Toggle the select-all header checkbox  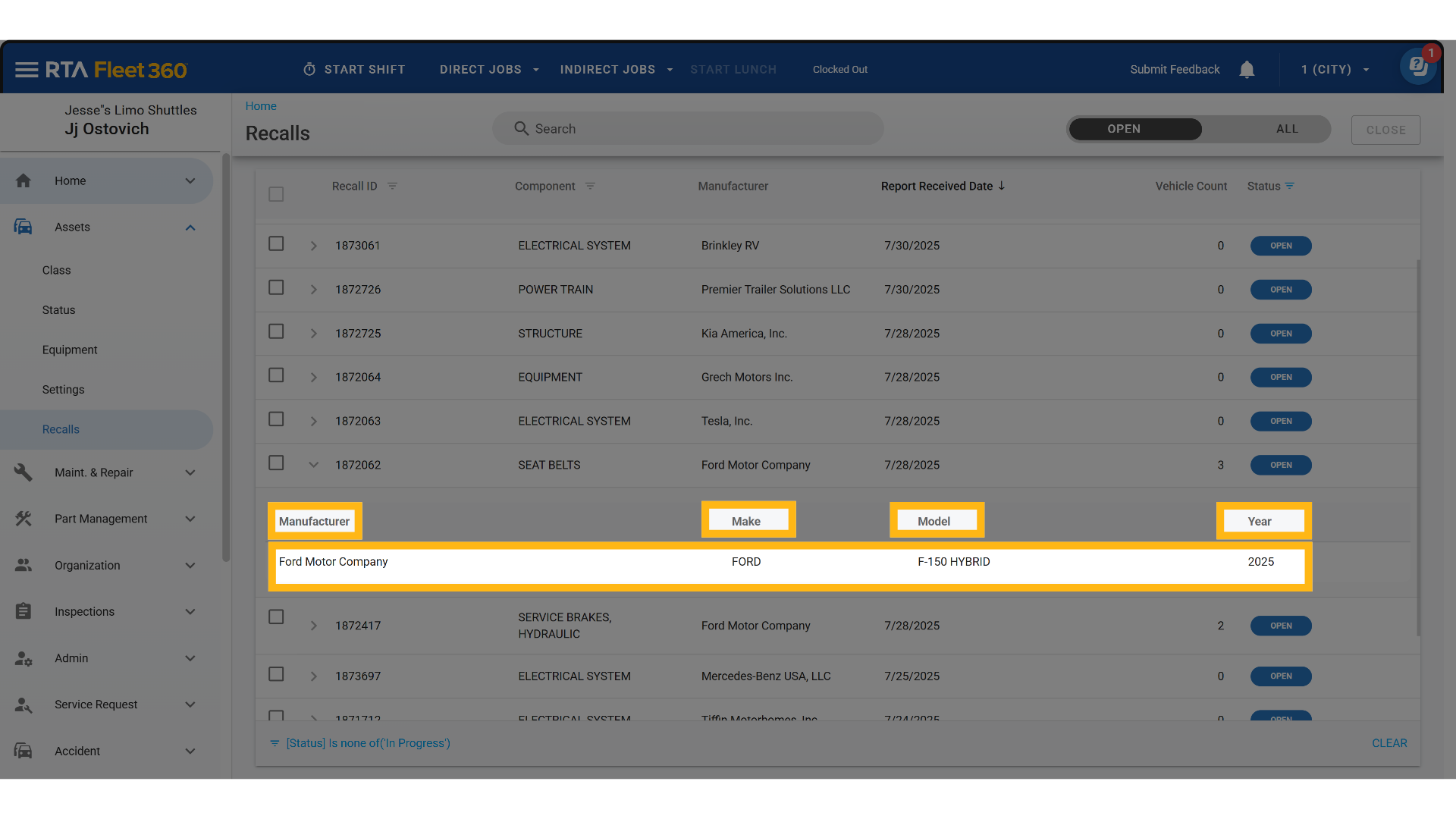(x=276, y=194)
